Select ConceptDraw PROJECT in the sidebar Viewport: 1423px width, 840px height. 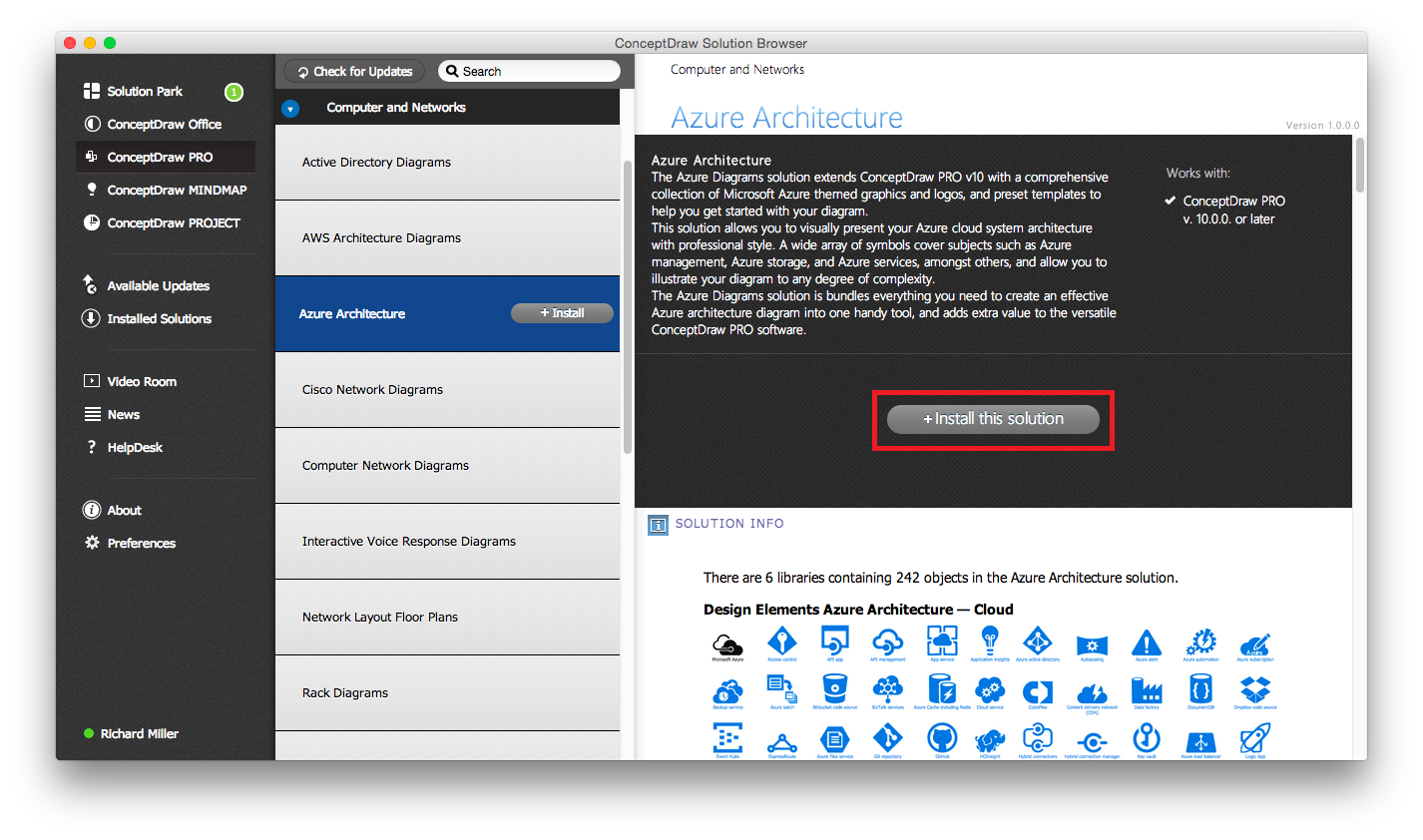coord(163,222)
